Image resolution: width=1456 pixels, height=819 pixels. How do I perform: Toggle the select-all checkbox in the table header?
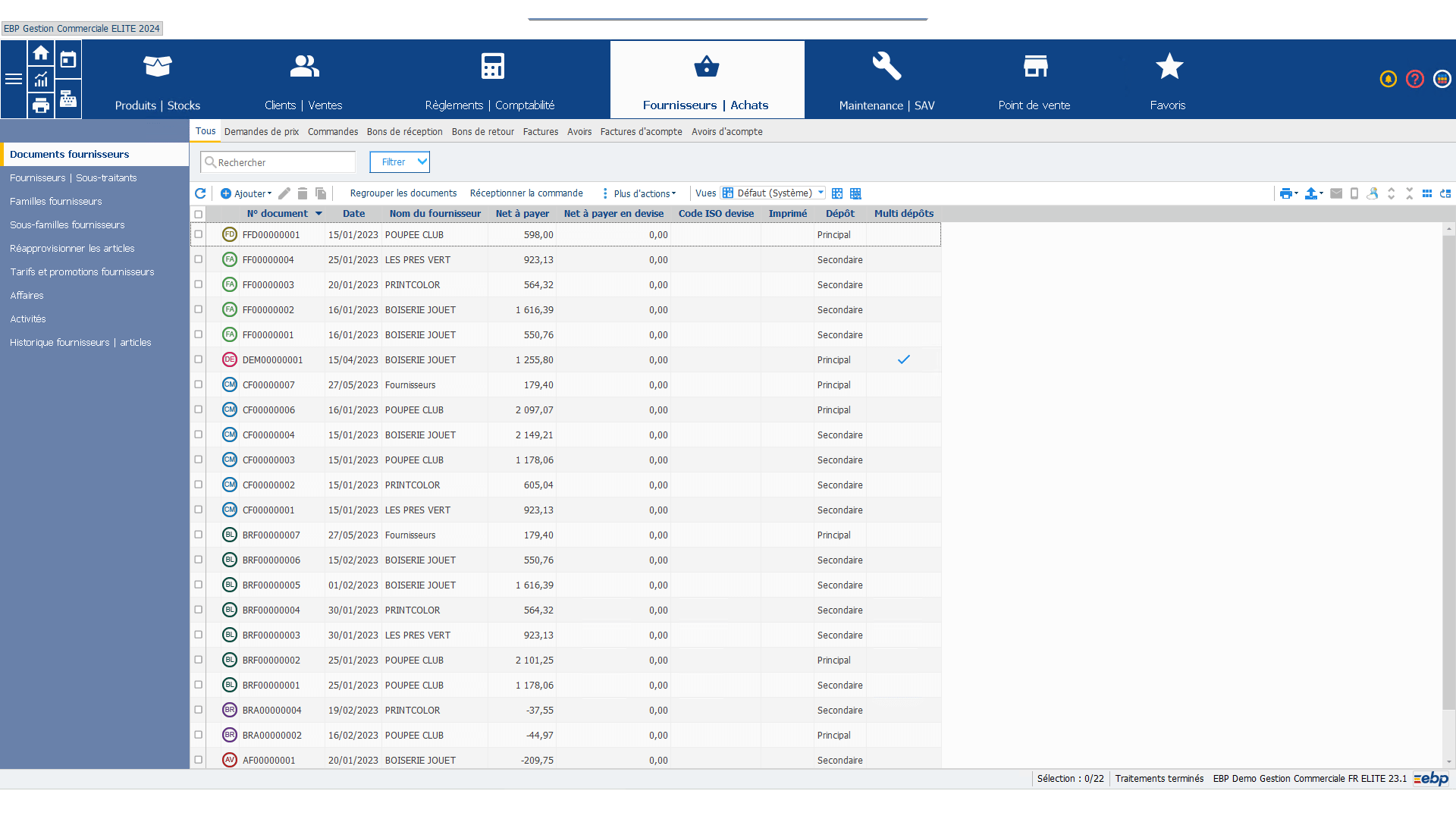(199, 214)
